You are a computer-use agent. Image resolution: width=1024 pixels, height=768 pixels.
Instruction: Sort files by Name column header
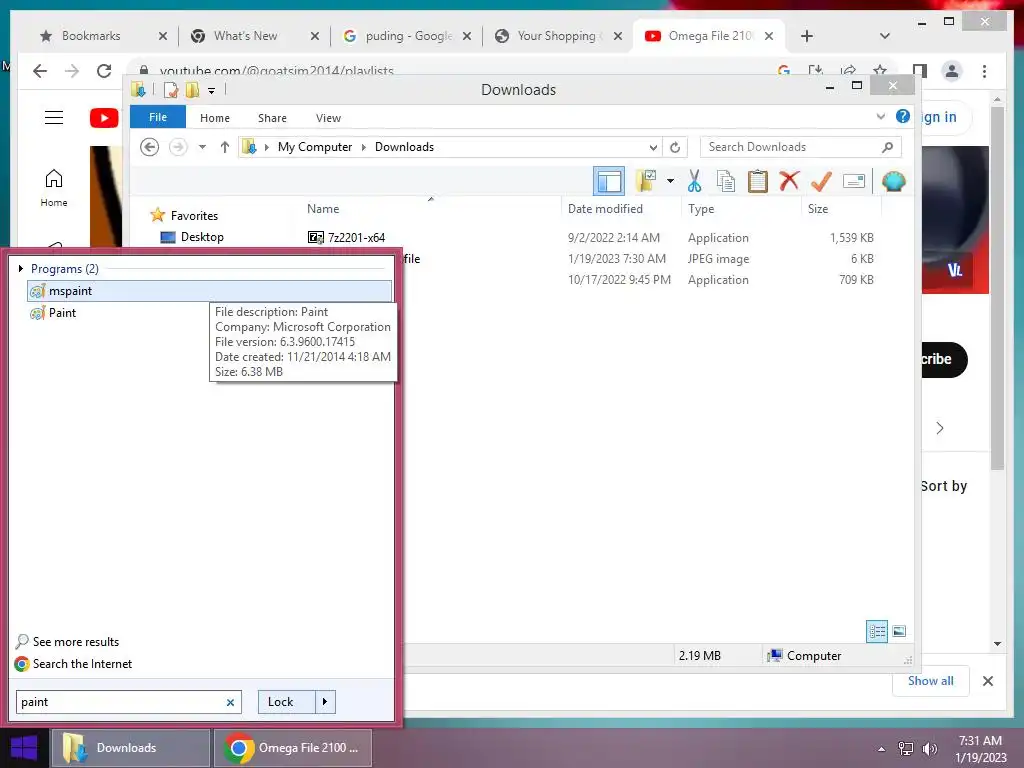tap(323, 209)
